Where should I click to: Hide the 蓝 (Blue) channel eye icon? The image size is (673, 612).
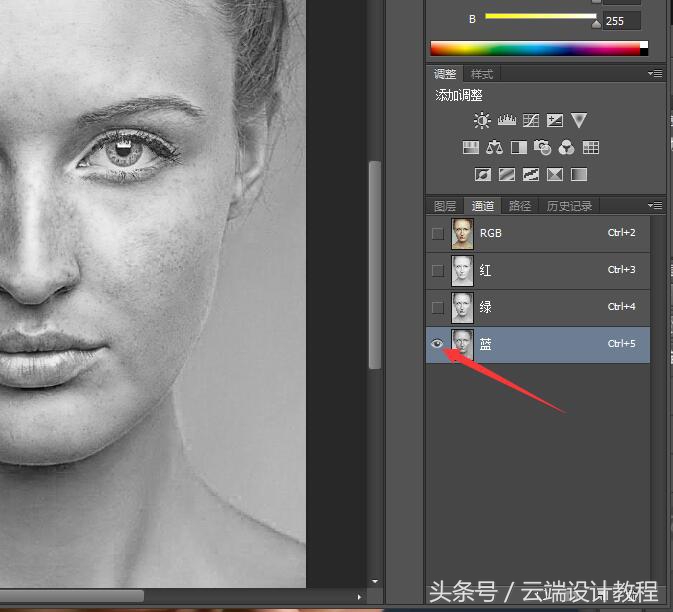coord(436,344)
